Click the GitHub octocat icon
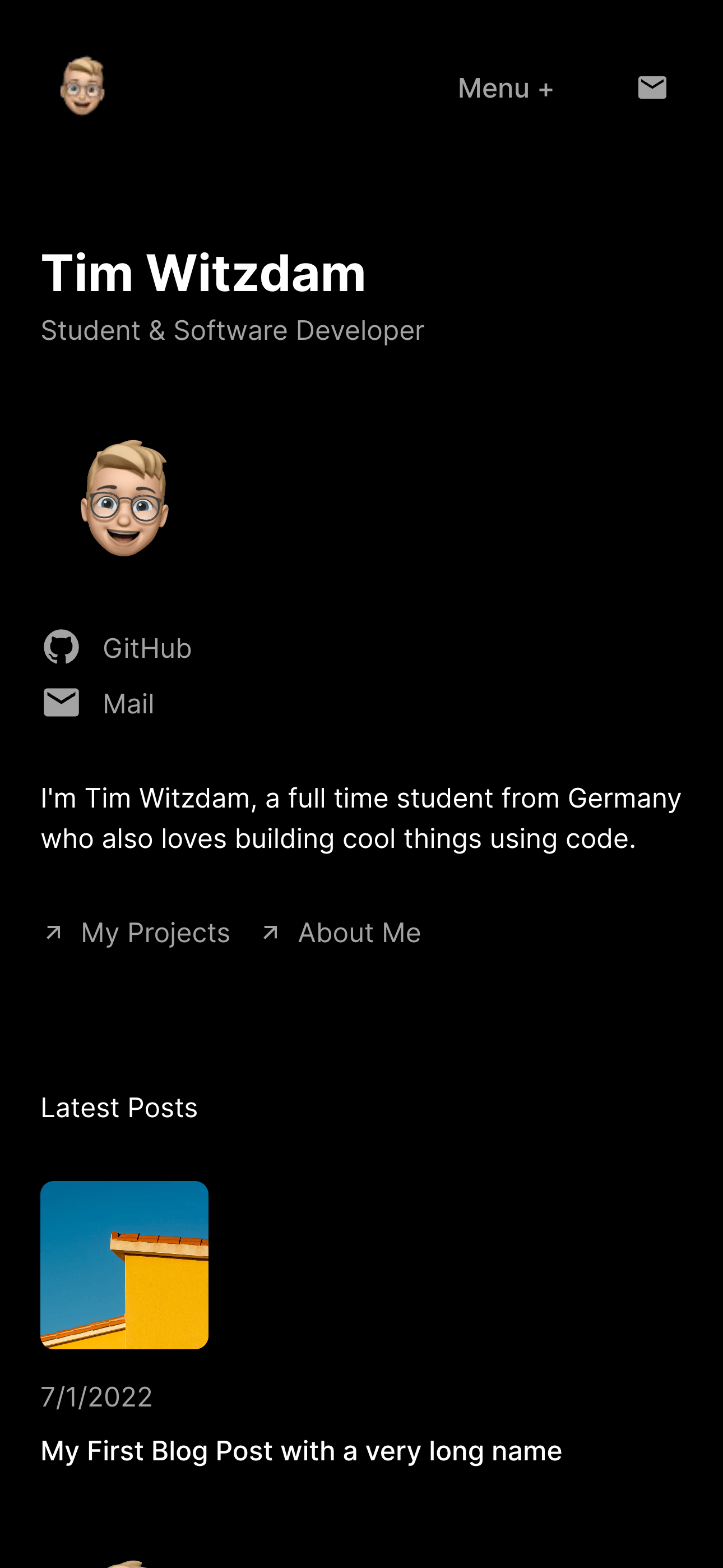The width and height of the screenshot is (723, 1568). [62, 647]
